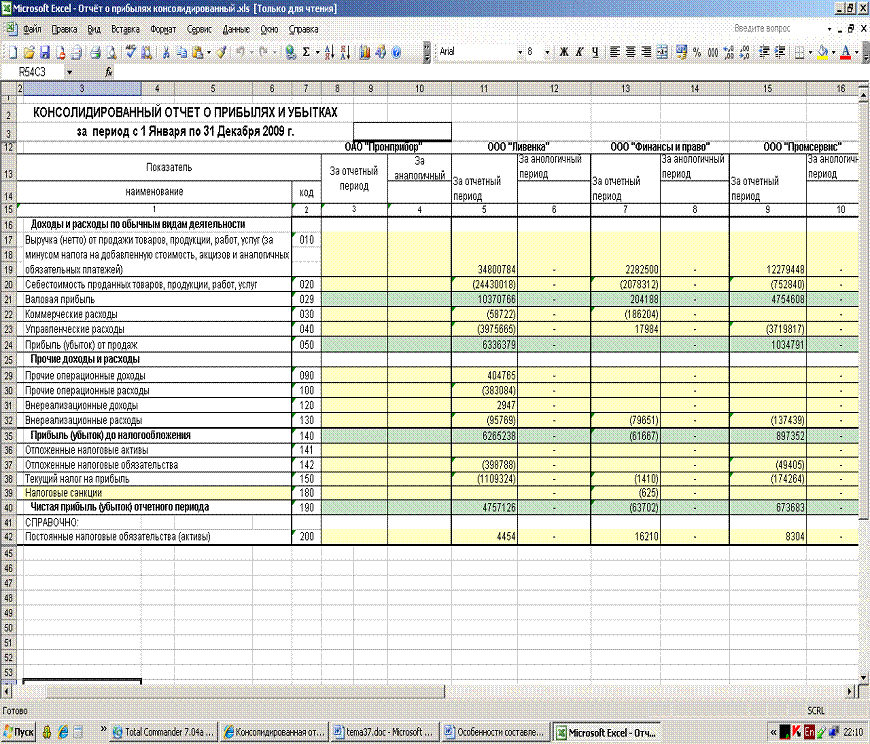Screen dimensions: 870x744
Task: Click the Cut scissors icon
Action: [167, 51]
